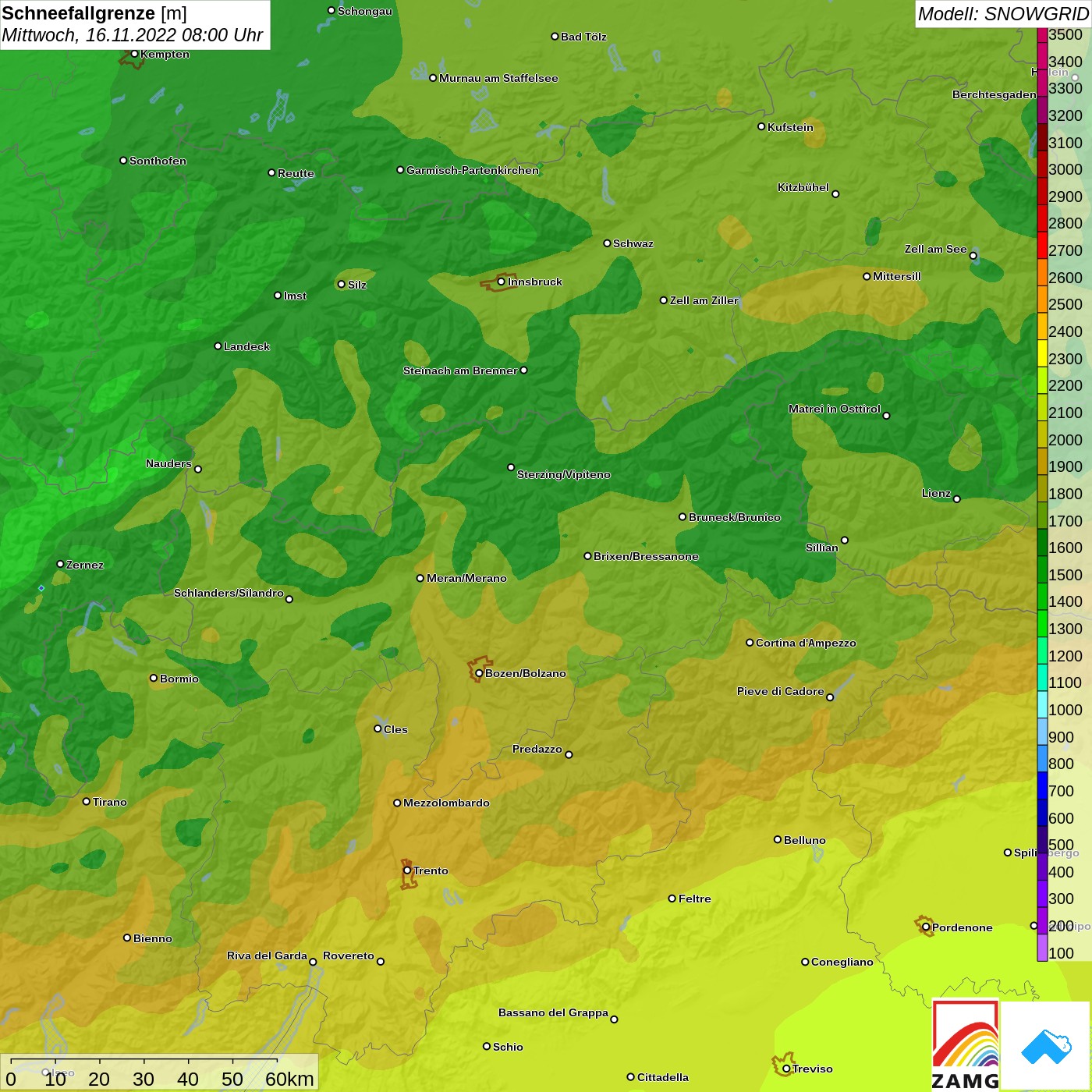Click the blue cloud logo icon
Screen dimensions: 1092x1092
coord(1046,1047)
